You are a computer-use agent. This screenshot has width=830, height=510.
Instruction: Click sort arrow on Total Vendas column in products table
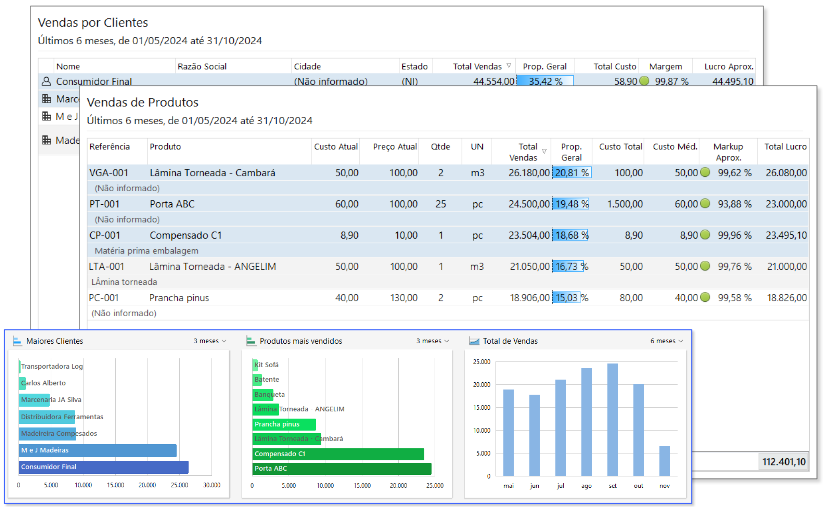544,151
